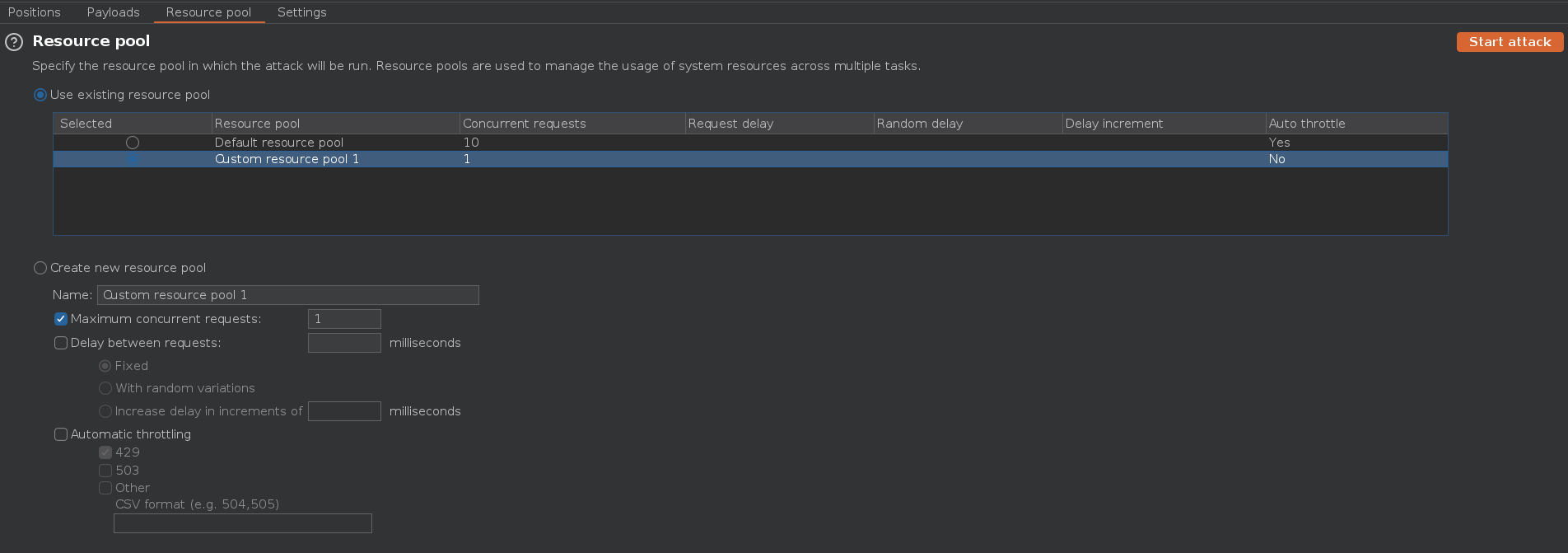Toggle the 429 status code checkbox

(x=105, y=452)
